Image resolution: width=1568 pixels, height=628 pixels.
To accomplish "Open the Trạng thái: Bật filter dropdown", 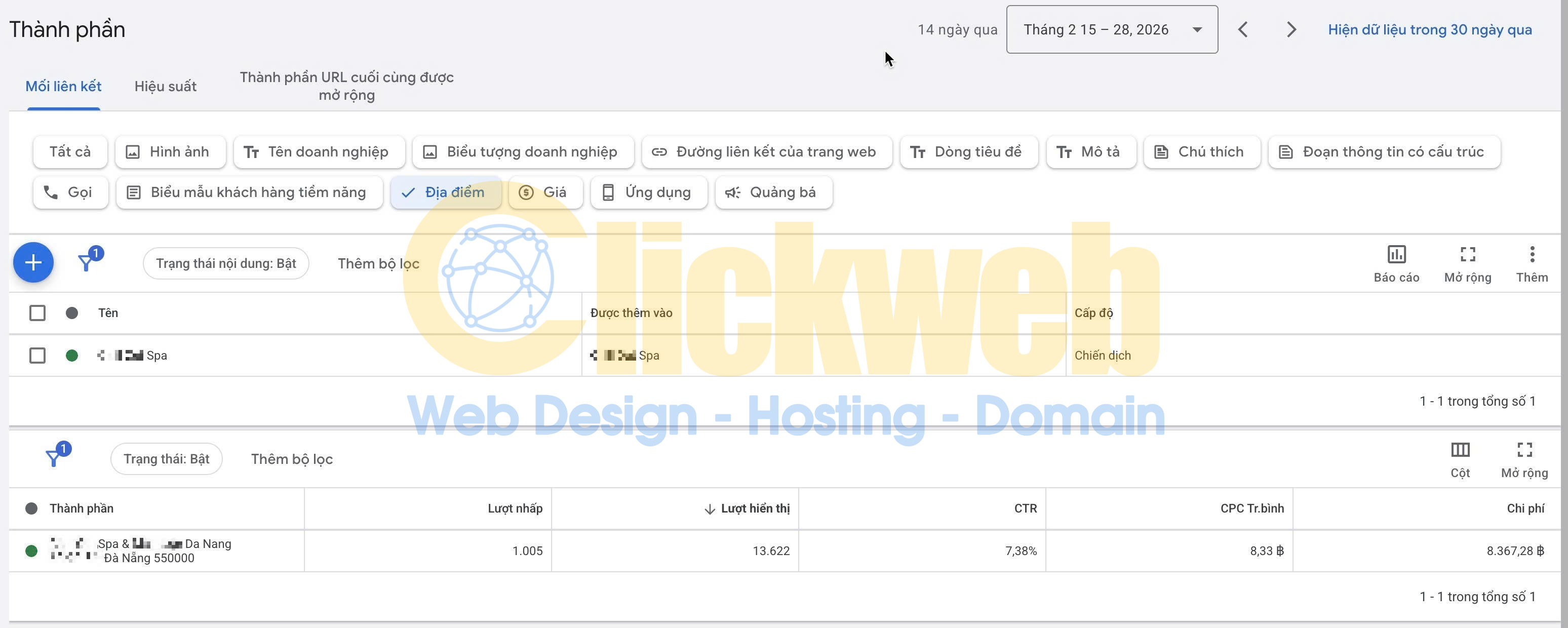I will (x=166, y=458).
